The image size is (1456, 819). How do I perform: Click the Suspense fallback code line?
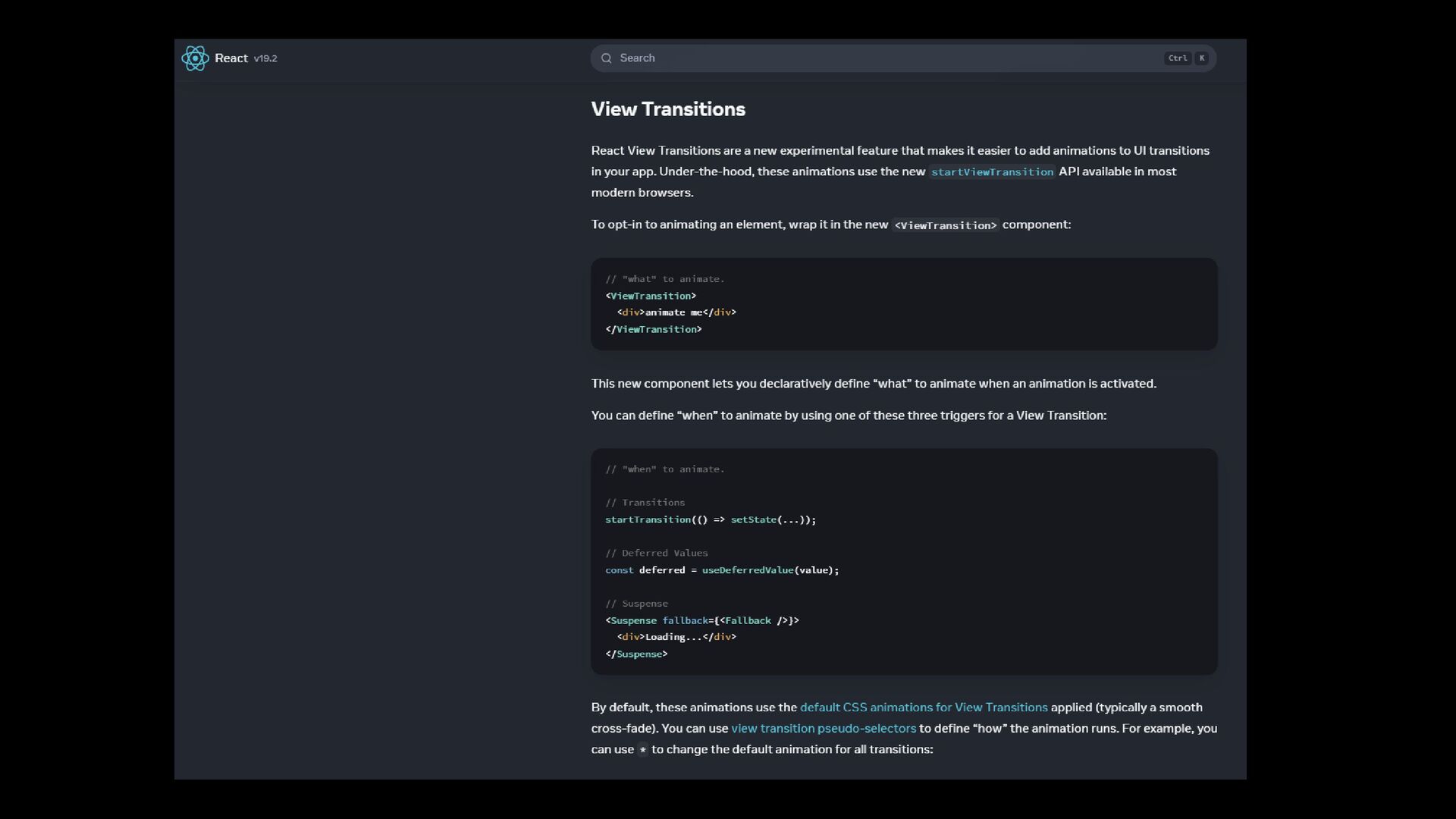(x=701, y=621)
